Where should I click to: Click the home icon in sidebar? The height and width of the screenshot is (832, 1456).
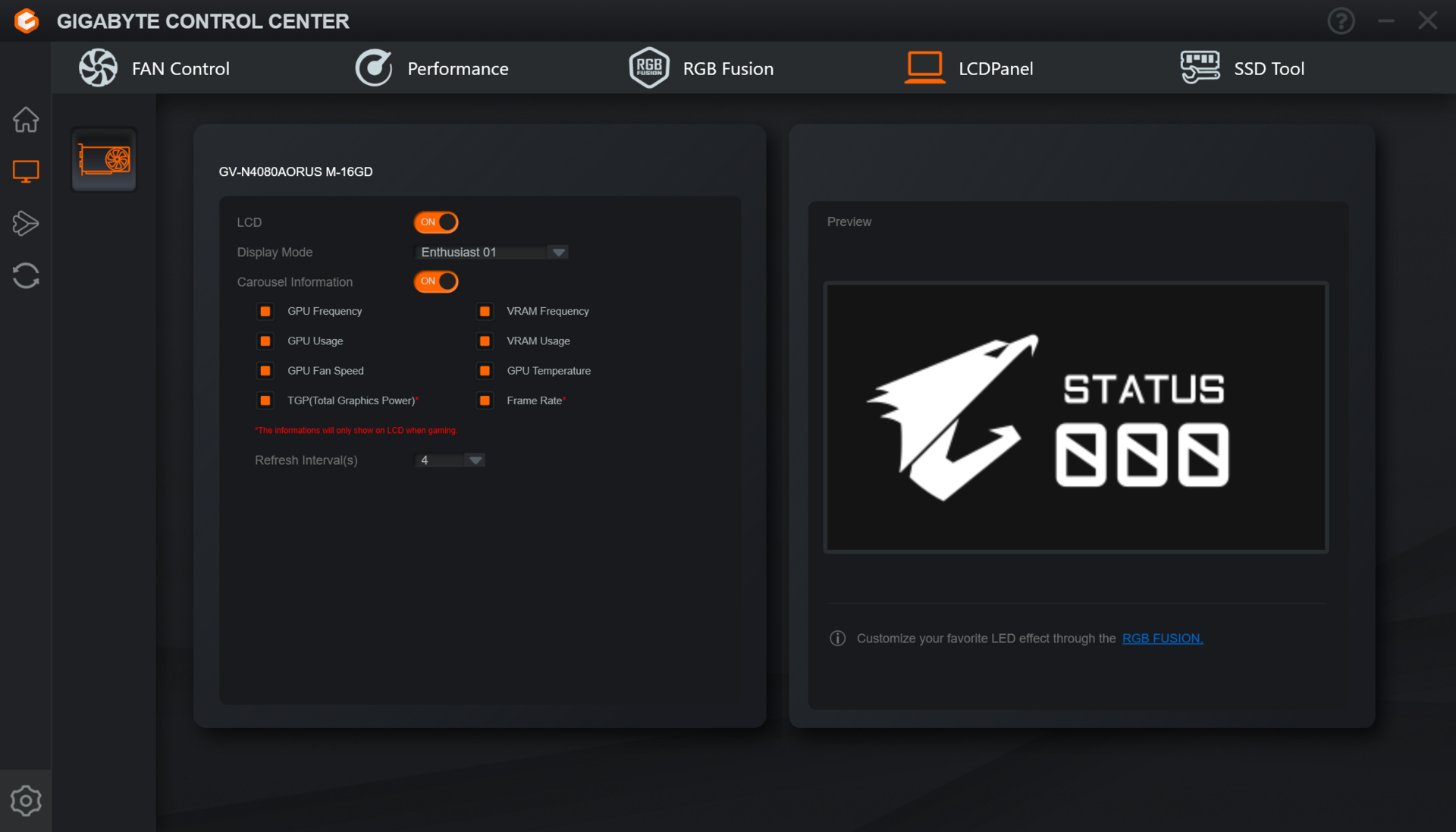click(26, 120)
